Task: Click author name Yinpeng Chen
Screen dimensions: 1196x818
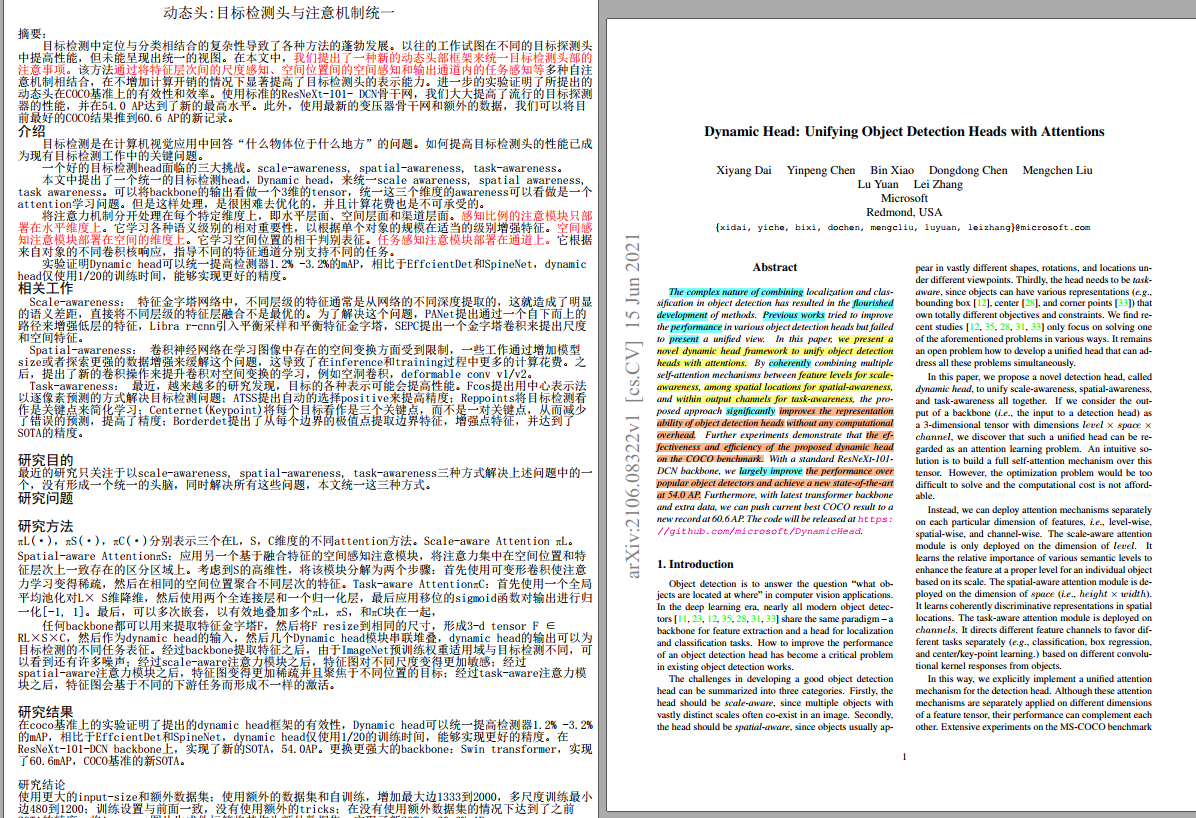Action: (821, 170)
